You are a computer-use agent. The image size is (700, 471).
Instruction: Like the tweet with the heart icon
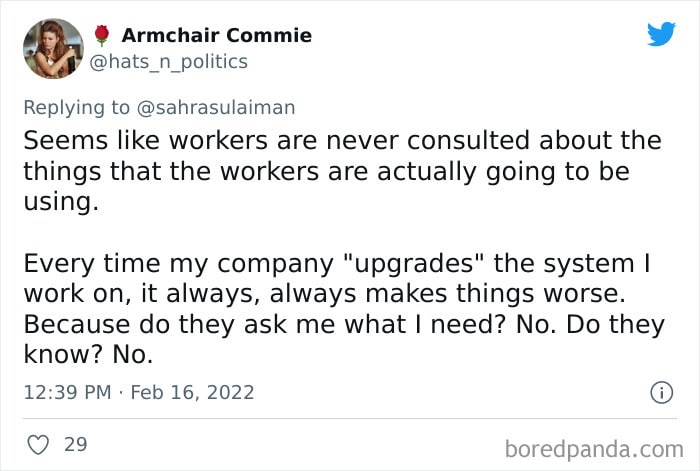click(x=38, y=445)
